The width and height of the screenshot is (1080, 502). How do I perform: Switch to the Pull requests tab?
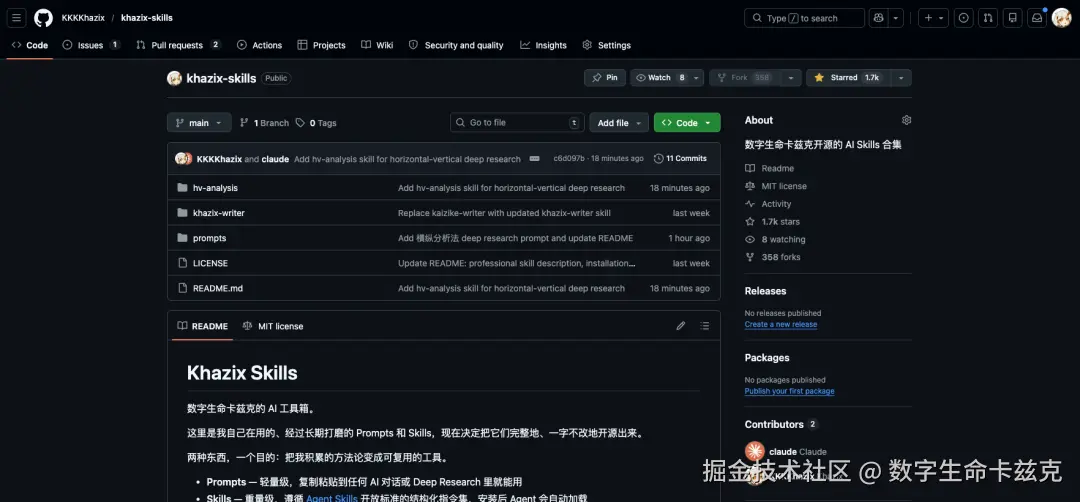coord(178,45)
